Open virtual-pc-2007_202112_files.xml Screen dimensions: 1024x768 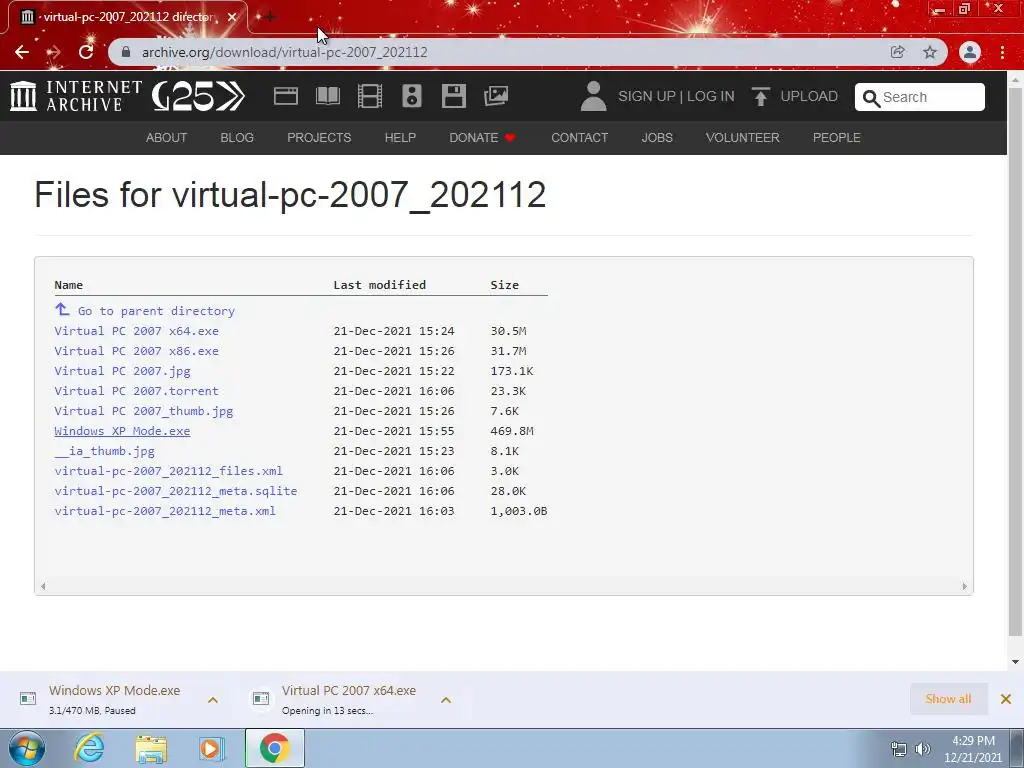click(168, 471)
